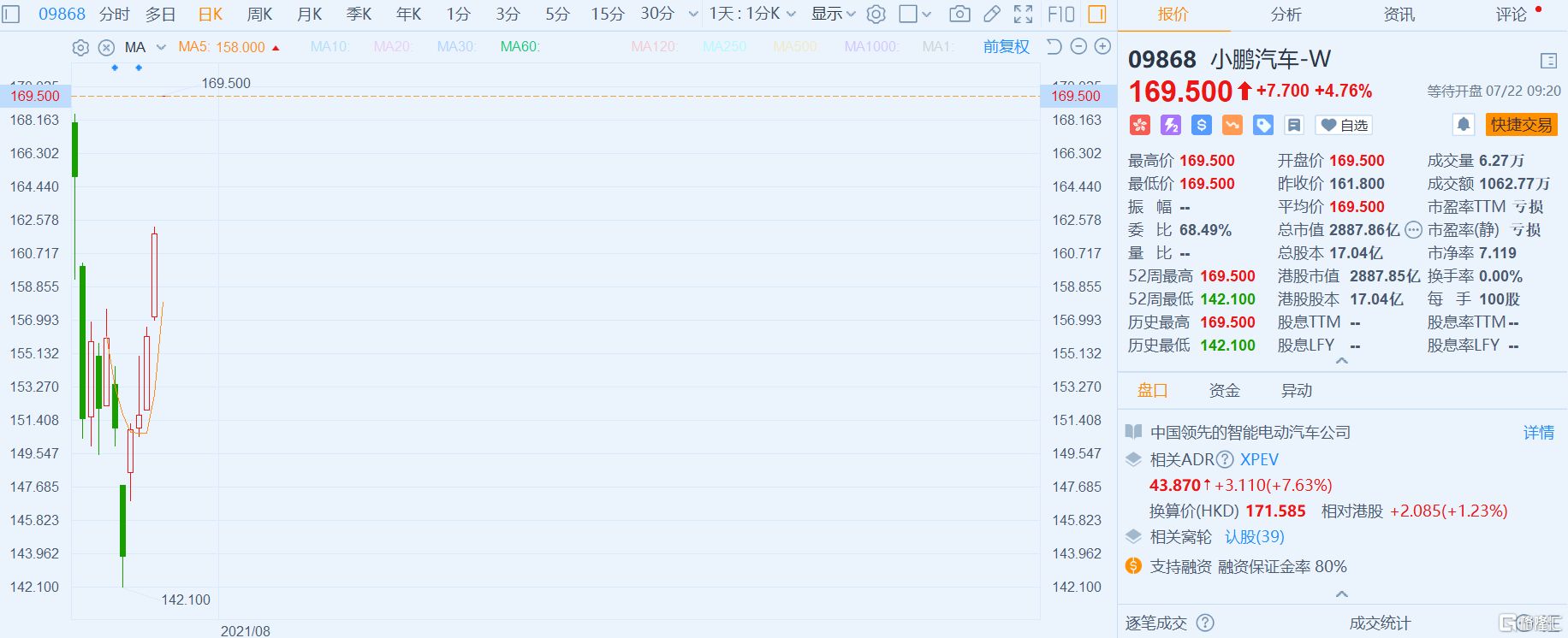1568x638 pixels.
Task: Set a price alert with the bell icon
Action: click(x=1464, y=125)
